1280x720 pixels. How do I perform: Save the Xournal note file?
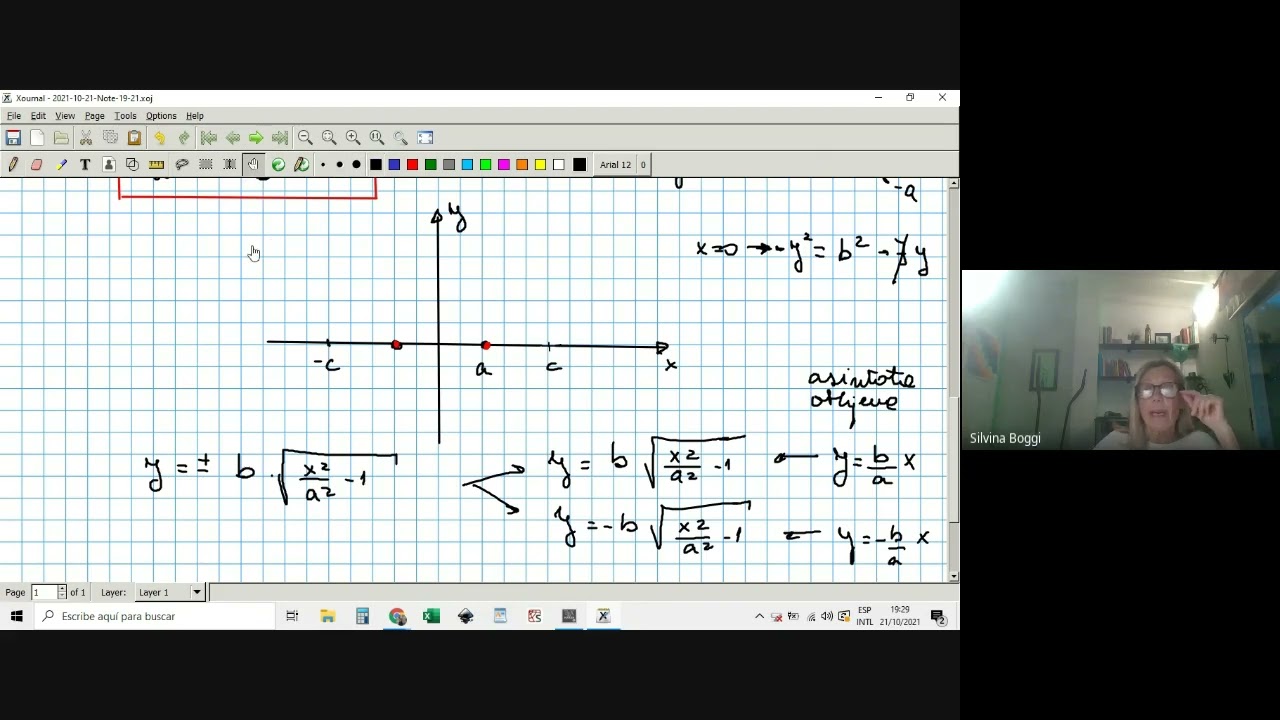tap(13, 138)
